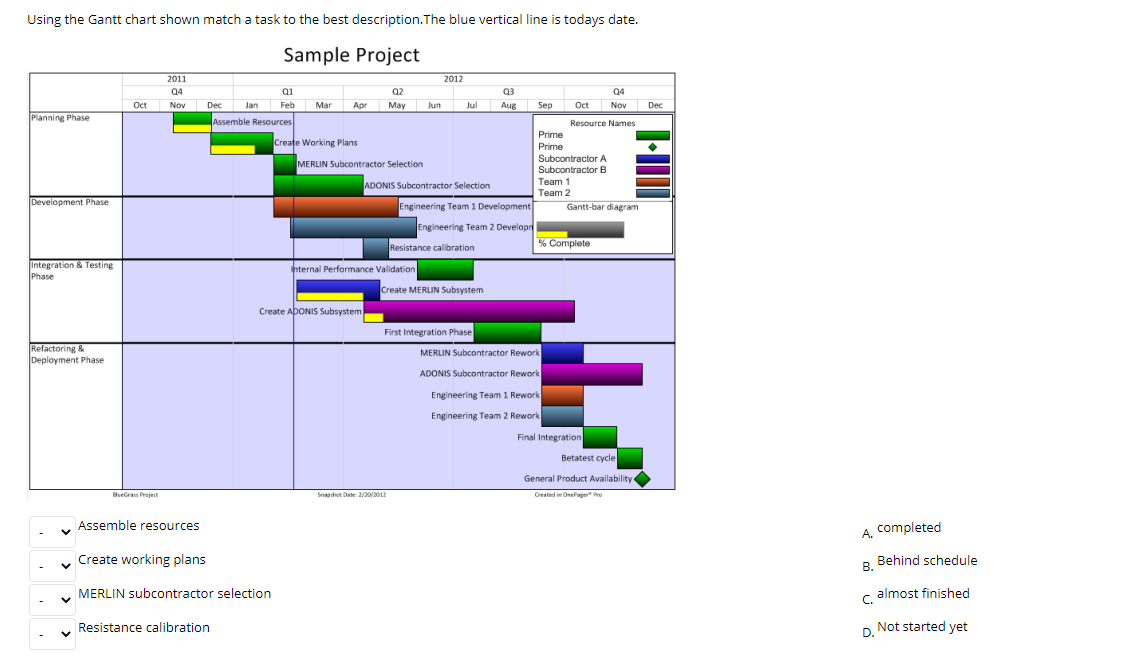
Task: Select the Engineering Team 1 Rework orange bar
Action: (x=564, y=394)
